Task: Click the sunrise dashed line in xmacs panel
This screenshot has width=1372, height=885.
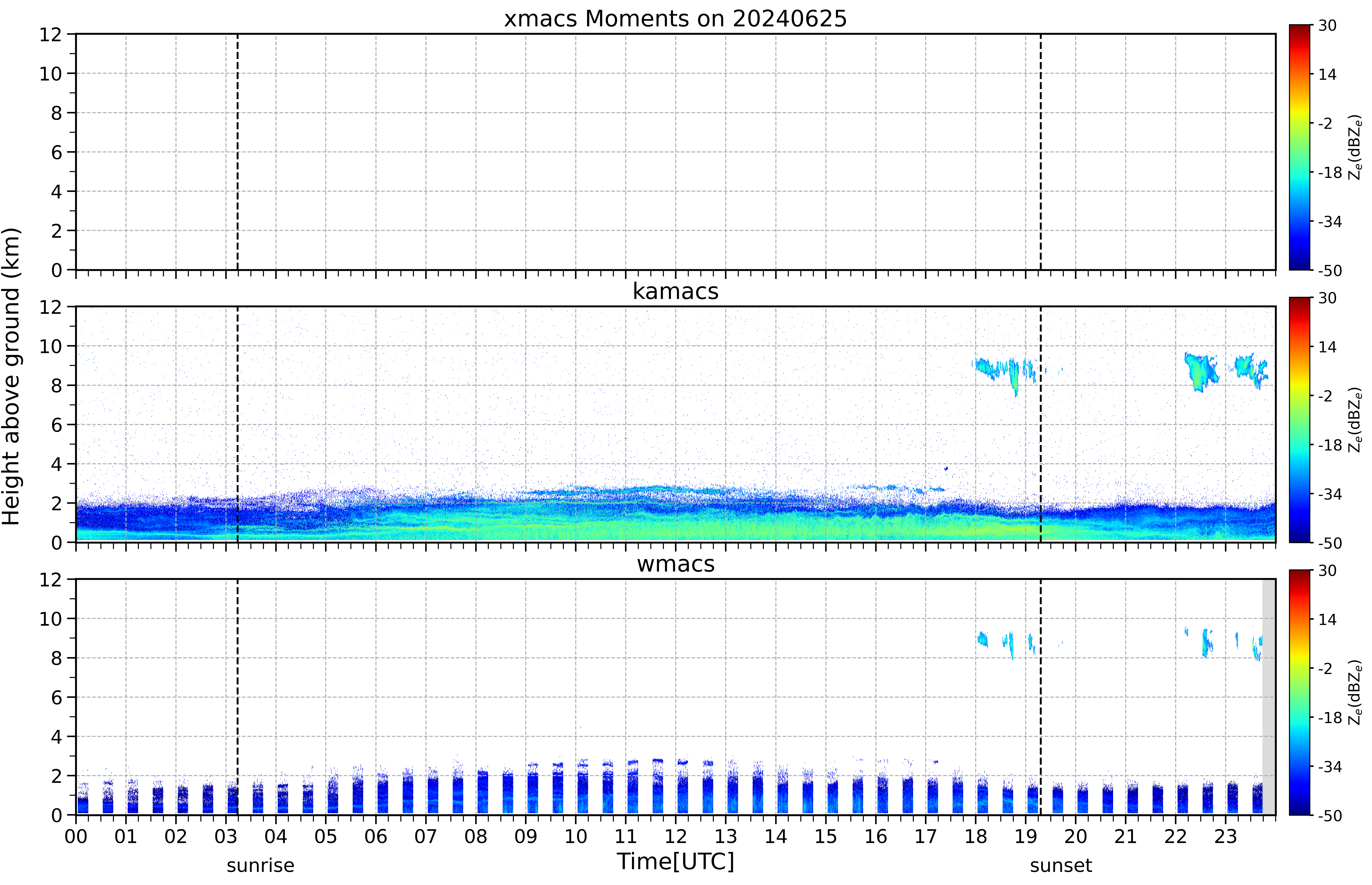Action: (237, 152)
